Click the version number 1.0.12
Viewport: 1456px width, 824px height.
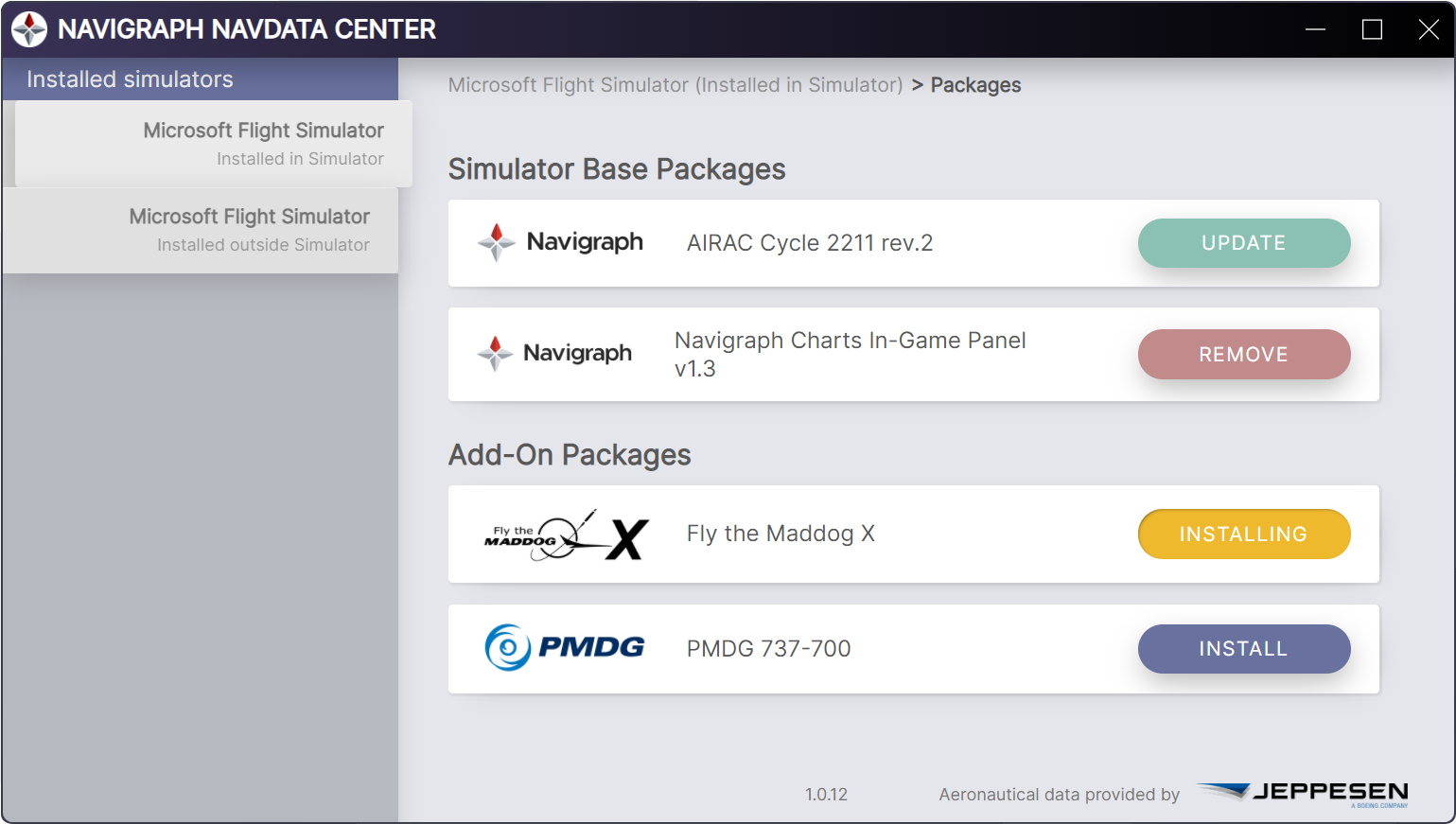[x=826, y=795]
